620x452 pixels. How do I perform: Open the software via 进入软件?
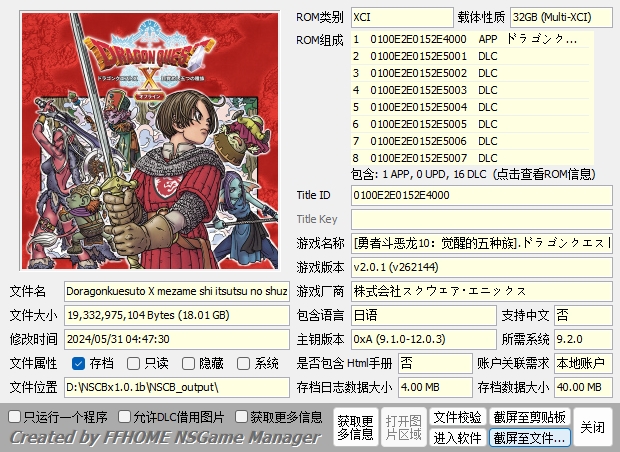pyautogui.click(x=457, y=438)
